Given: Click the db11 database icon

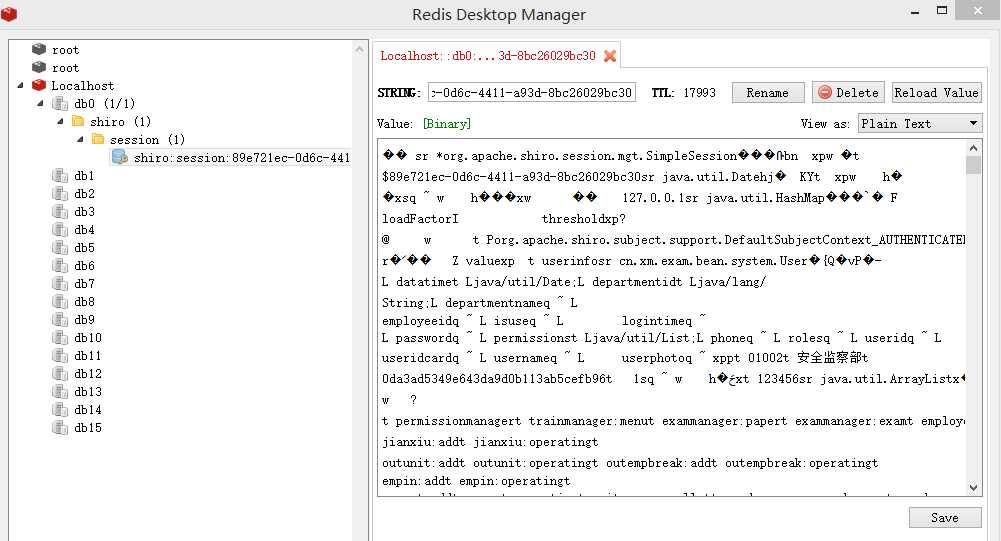Looking at the screenshot, I should (x=60, y=356).
